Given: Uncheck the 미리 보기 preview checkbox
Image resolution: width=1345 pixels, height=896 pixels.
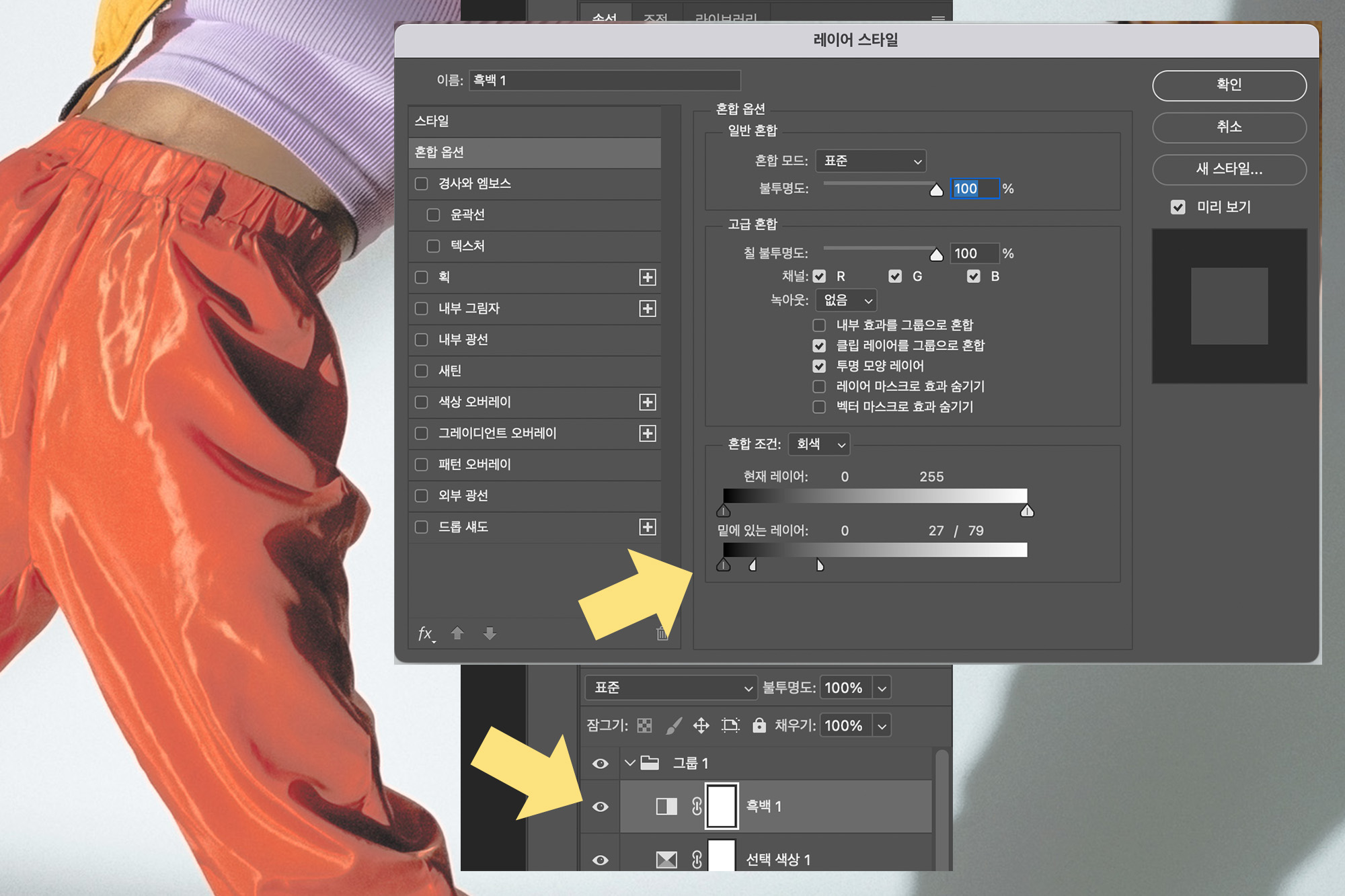Looking at the screenshot, I should (1178, 207).
